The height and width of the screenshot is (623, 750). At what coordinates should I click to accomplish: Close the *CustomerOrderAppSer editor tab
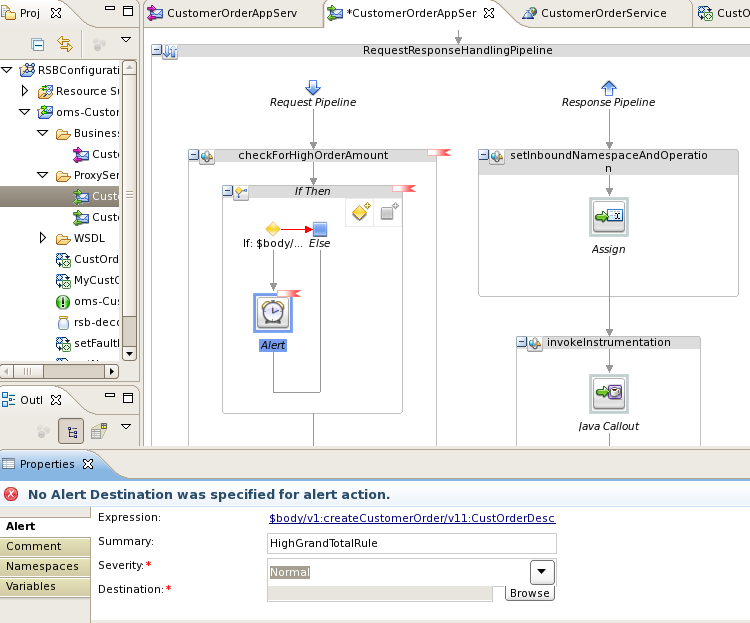[489, 13]
